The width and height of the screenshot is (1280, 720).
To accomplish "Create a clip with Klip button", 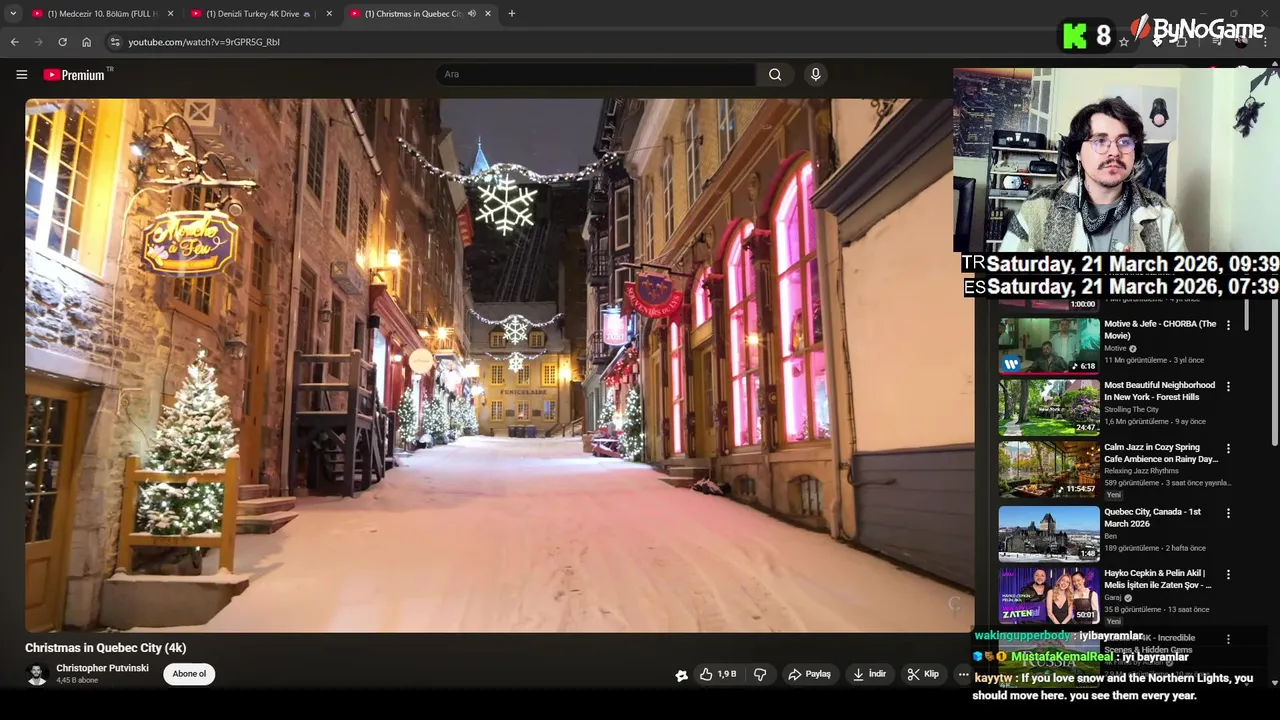I will click(x=923, y=674).
